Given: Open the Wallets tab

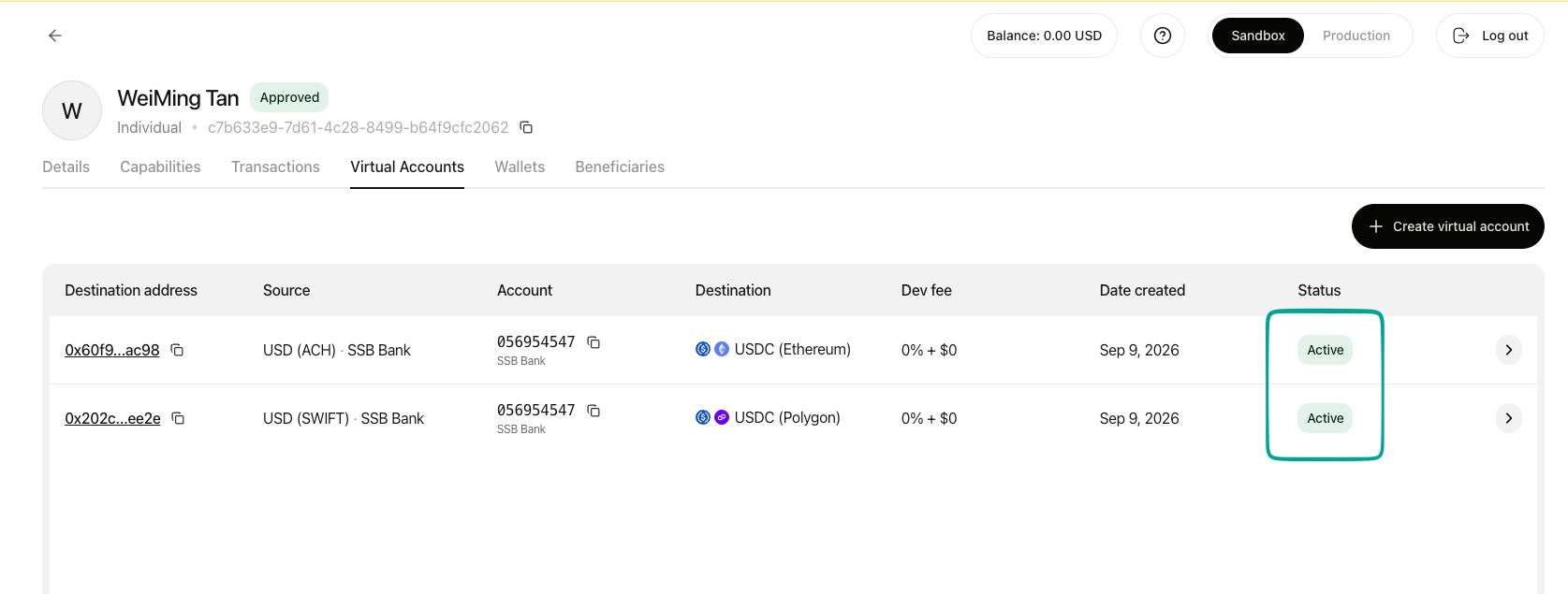Looking at the screenshot, I should click(520, 167).
